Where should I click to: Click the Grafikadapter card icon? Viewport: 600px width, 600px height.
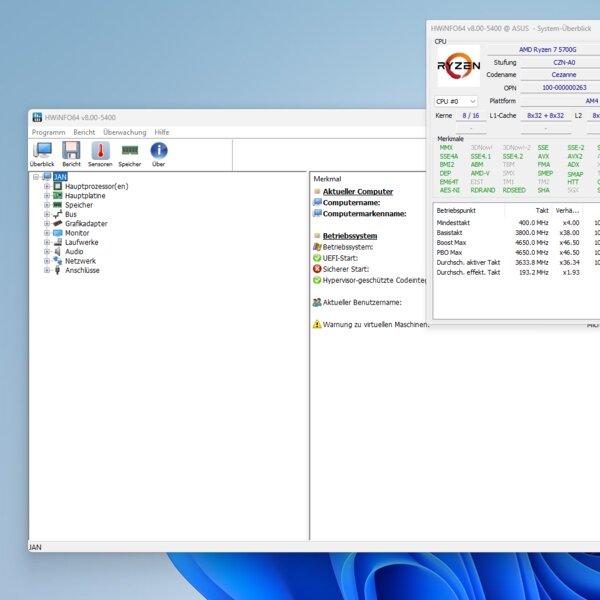click(x=57, y=223)
